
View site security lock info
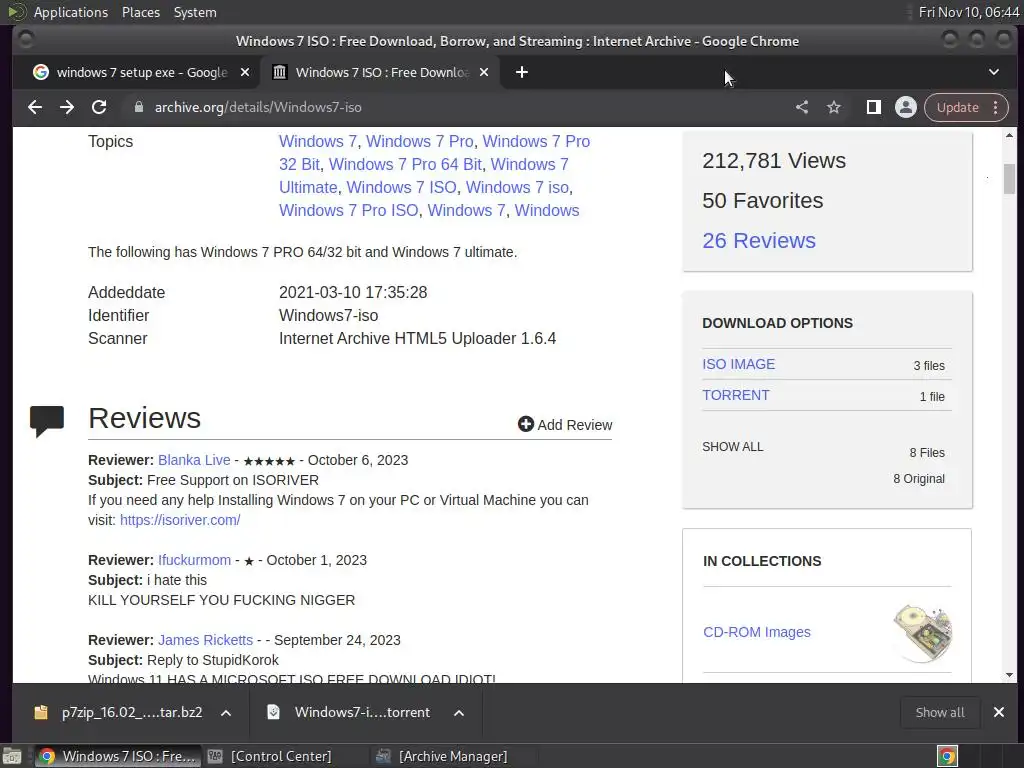point(138,107)
